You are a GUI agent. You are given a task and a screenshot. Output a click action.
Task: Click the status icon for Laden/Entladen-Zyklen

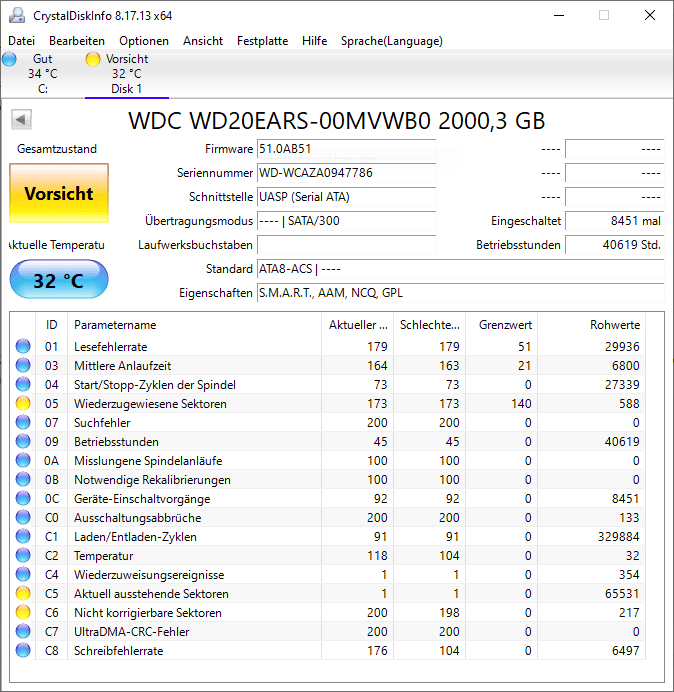click(23, 536)
